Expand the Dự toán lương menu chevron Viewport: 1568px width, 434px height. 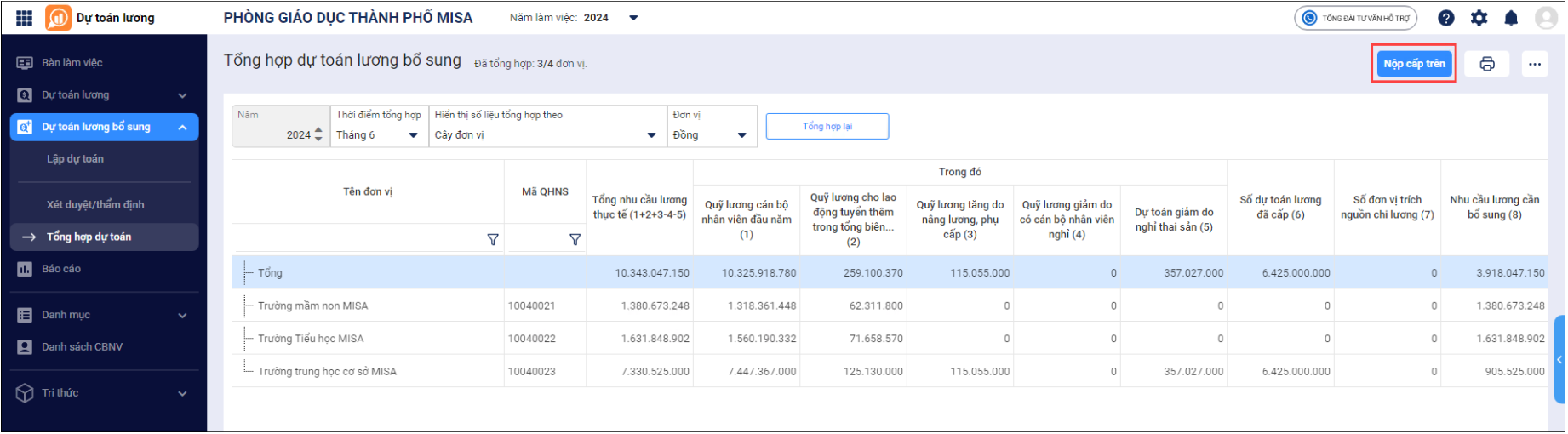pyautogui.click(x=182, y=96)
